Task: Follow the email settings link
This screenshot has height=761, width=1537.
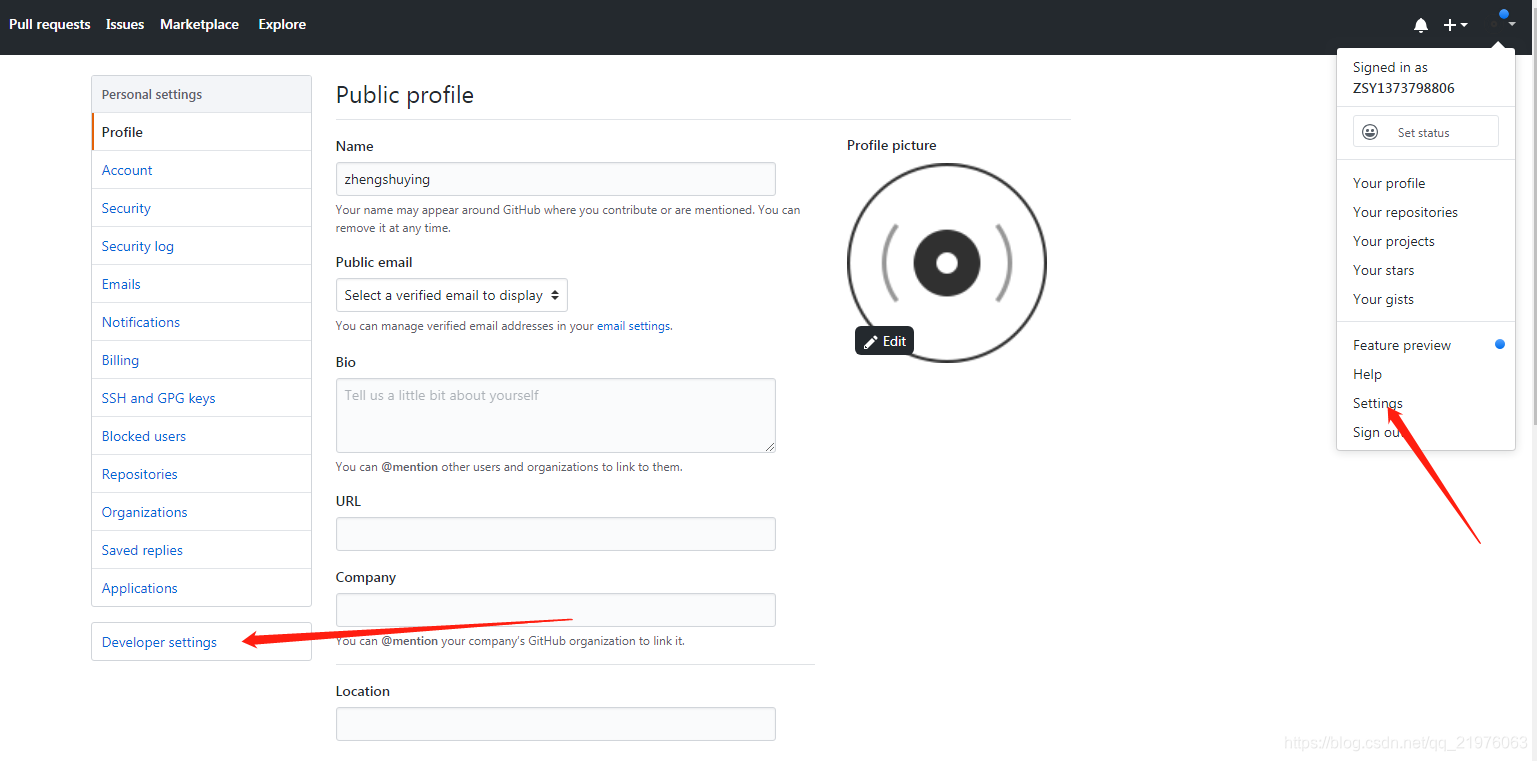Action: [633, 326]
